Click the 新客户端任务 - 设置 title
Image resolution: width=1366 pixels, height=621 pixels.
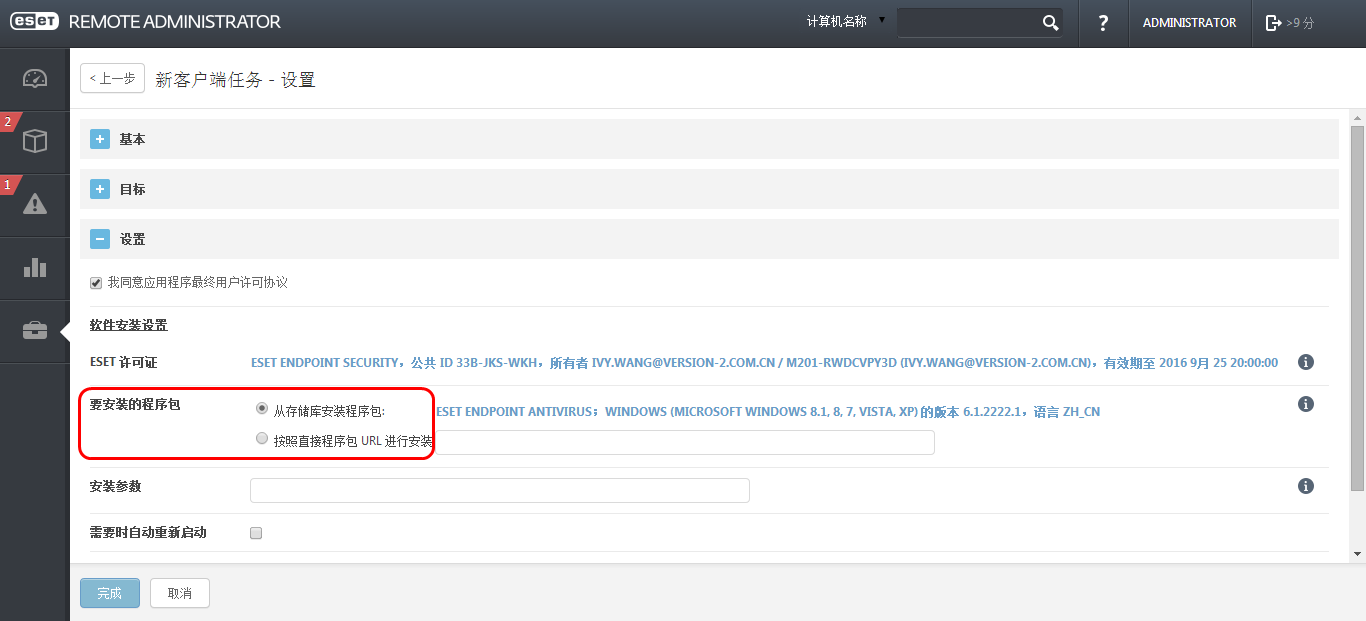pyautogui.click(x=236, y=80)
